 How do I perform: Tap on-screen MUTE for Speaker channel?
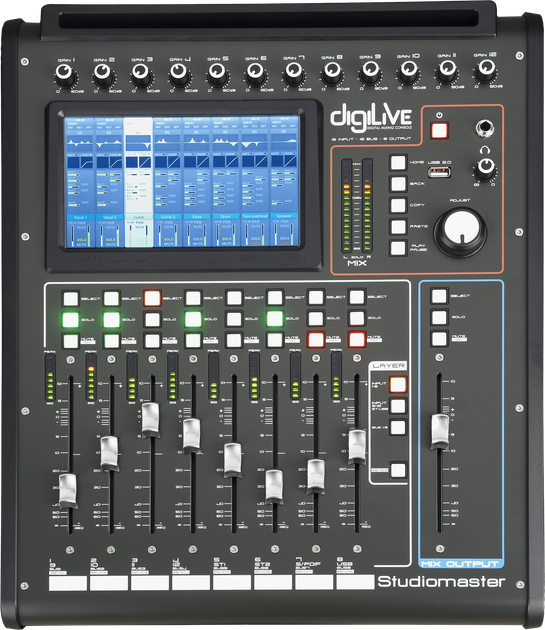coord(284,243)
